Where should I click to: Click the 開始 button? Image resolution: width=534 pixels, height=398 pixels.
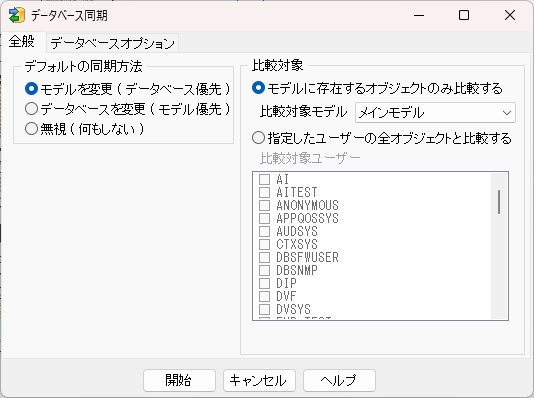coord(179,380)
